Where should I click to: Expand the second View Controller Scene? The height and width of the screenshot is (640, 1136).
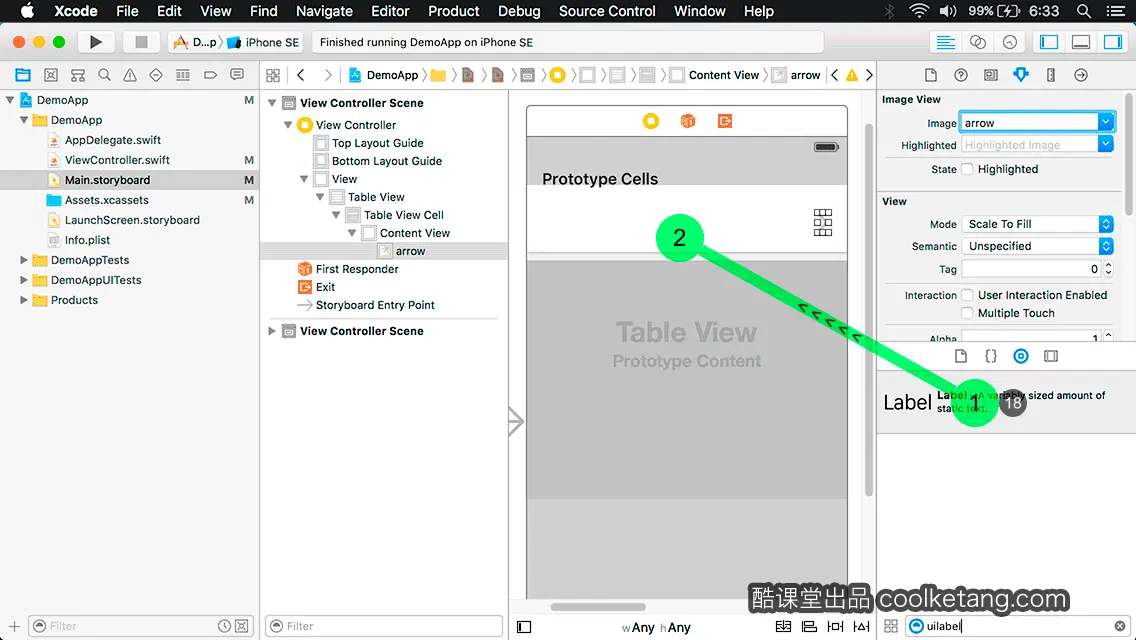coord(272,331)
